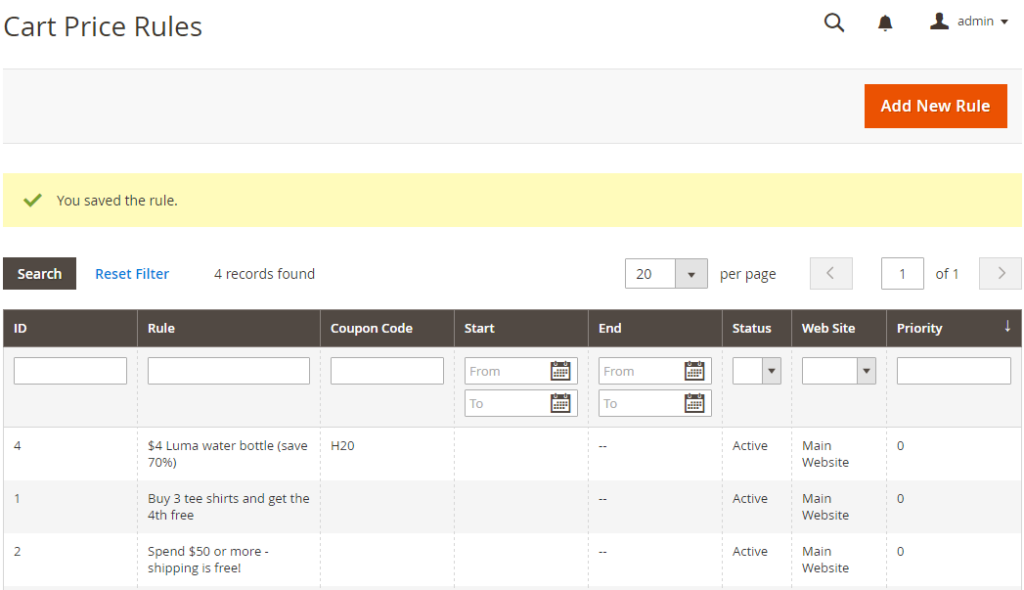Viewport: 1024px width, 590px height.
Task: Focus the Rule filter field
Action: pos(229,370)
